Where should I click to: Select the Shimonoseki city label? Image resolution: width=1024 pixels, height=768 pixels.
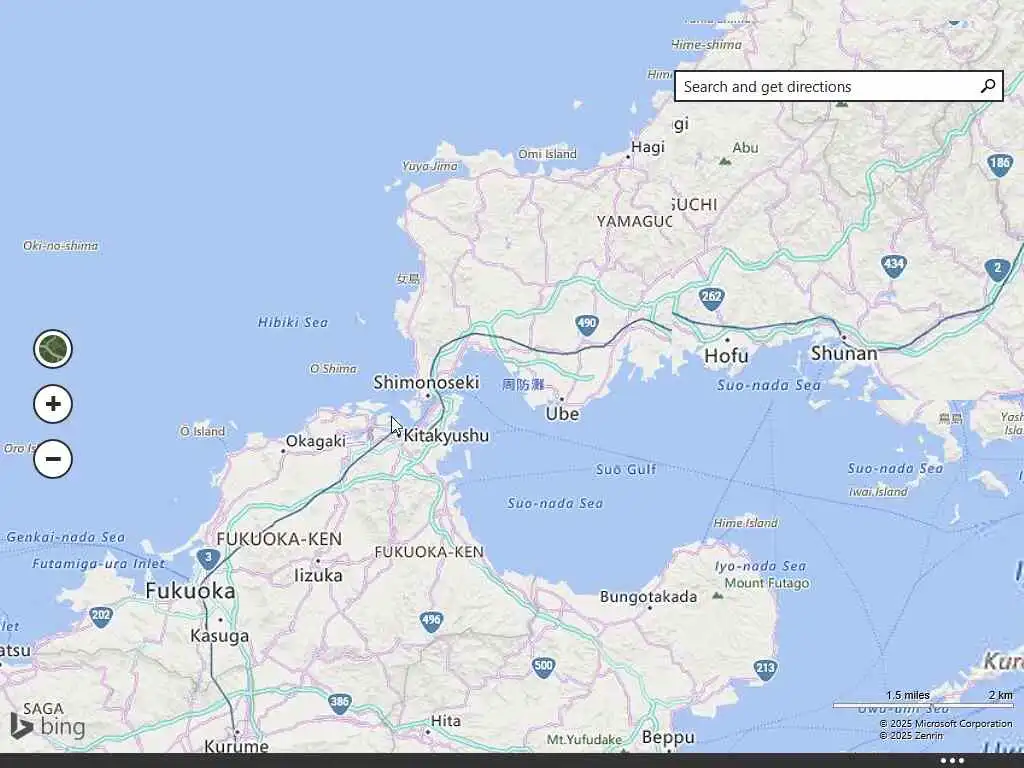(x=426, y=382)
